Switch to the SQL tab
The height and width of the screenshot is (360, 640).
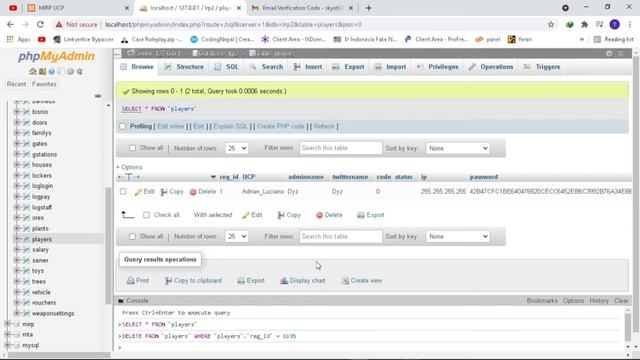227,67
